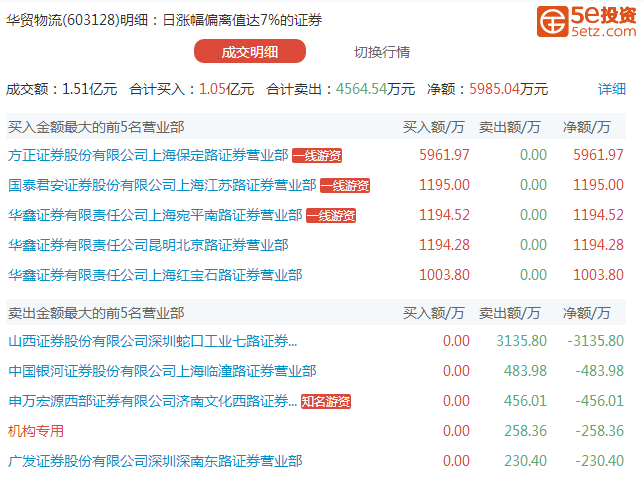This screenshot has width=644, height=483.
Task: Click 卖出额/万 column header in sell table
Action: click(509, 313)
